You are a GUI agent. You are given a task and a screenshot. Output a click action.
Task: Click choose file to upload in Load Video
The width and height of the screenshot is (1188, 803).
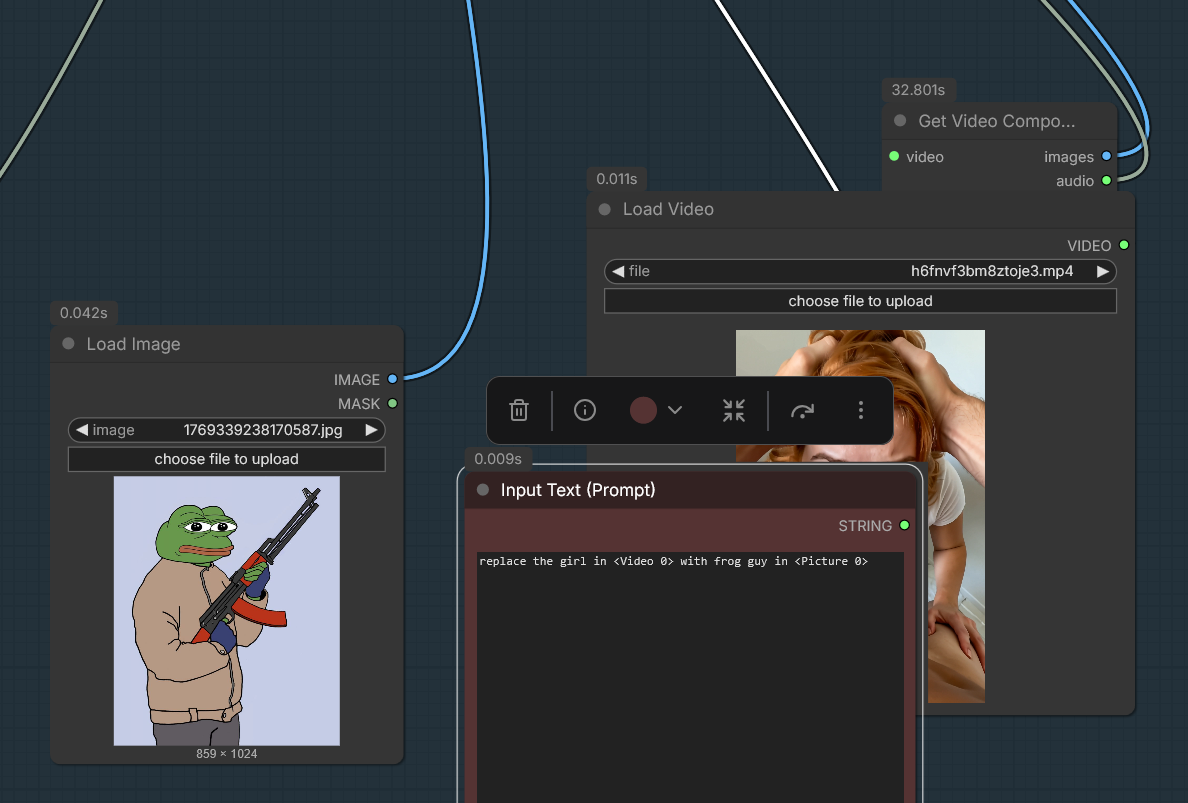point(860,301)
